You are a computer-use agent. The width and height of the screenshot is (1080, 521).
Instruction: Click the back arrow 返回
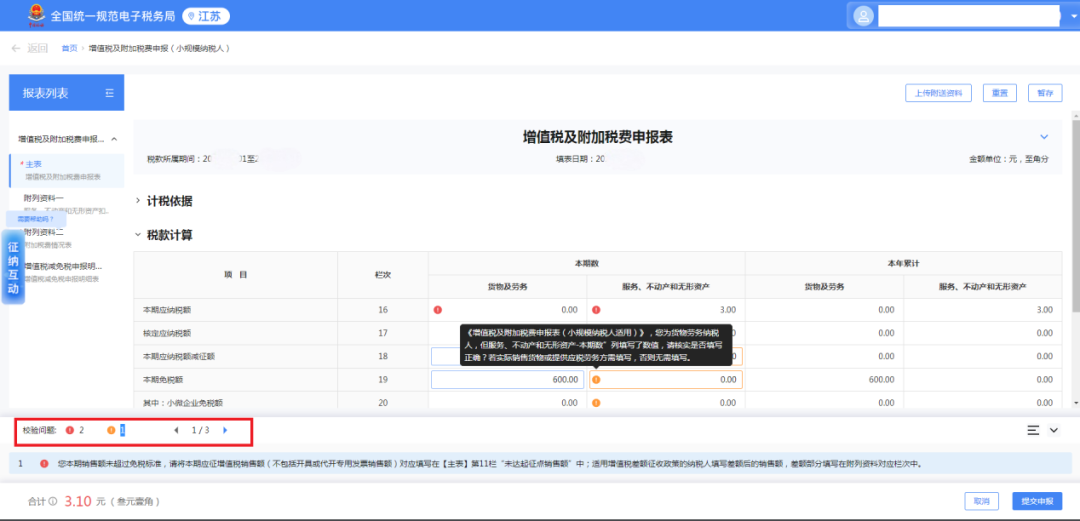coord(29,48)
